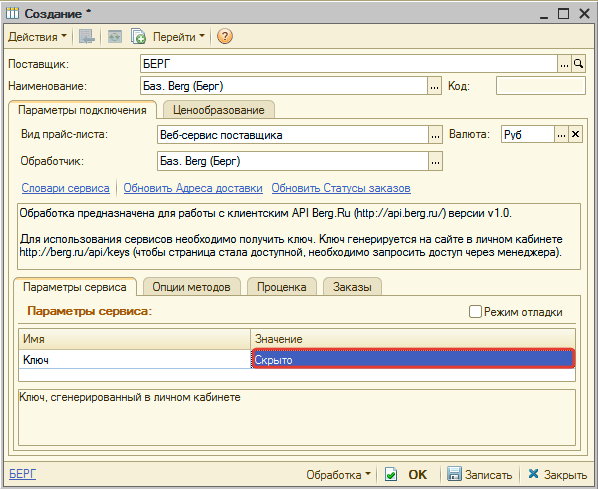This screenshot has width=598, height=489.
Task: Open the help question mark icon
Action: (225, 37)
